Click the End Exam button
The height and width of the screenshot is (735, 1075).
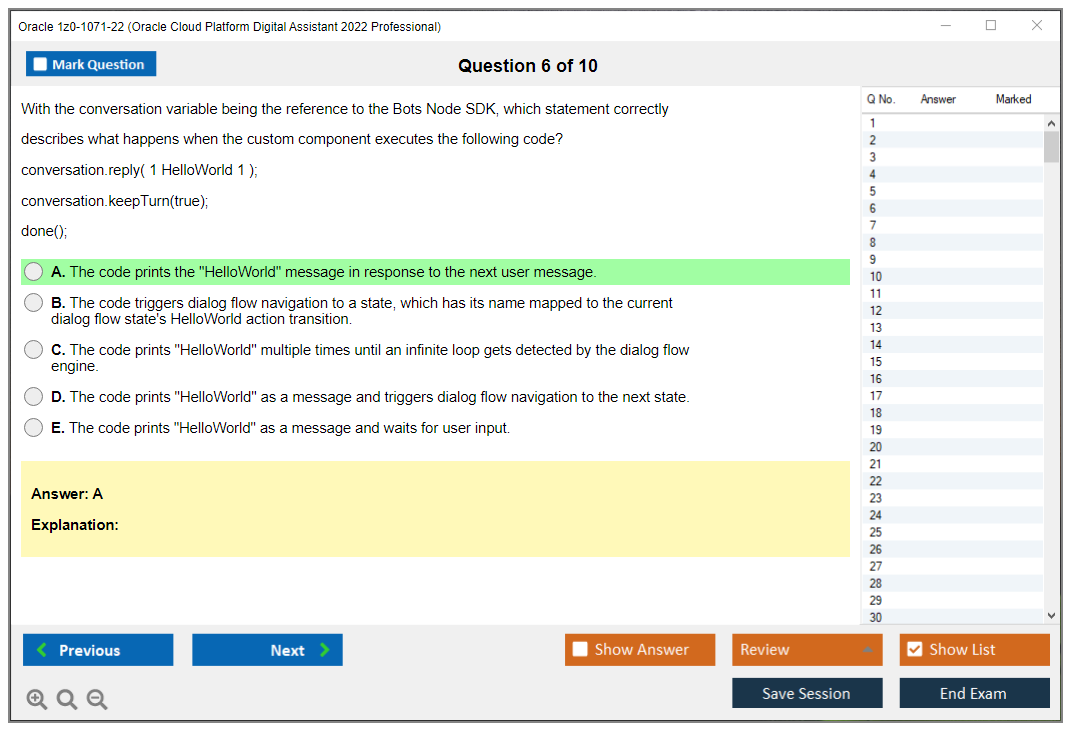pyautogui.click(x=974, y=692)
